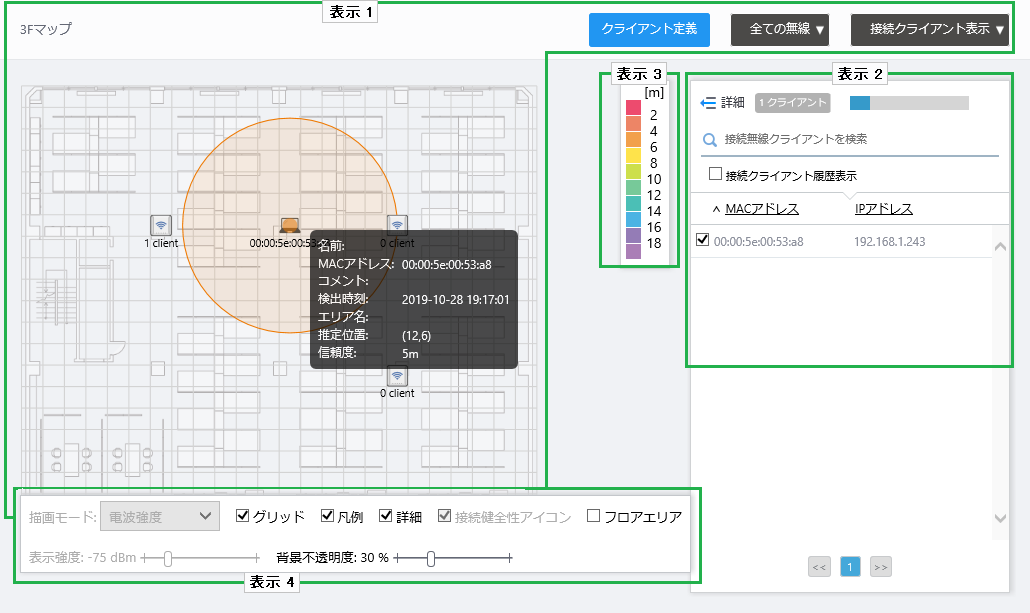Click the 3Fマップ title text

[x=45, y=29]
